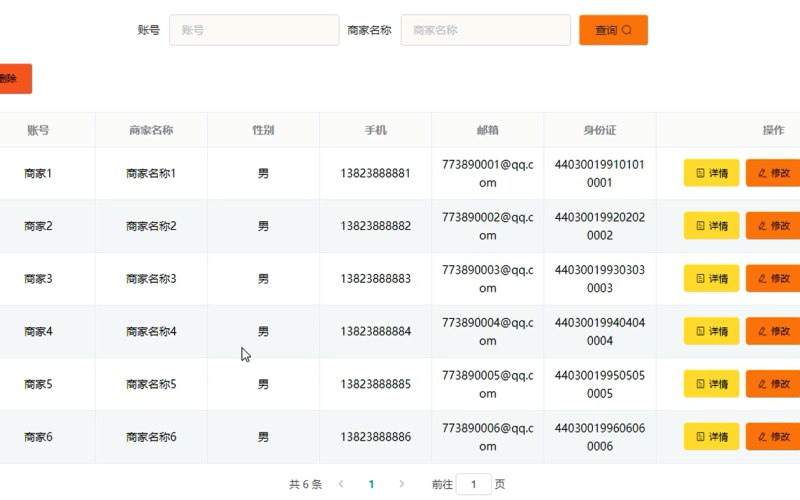Click 修改 for 商家3 row
Viewport: 800px width, 500px height.
773,279
